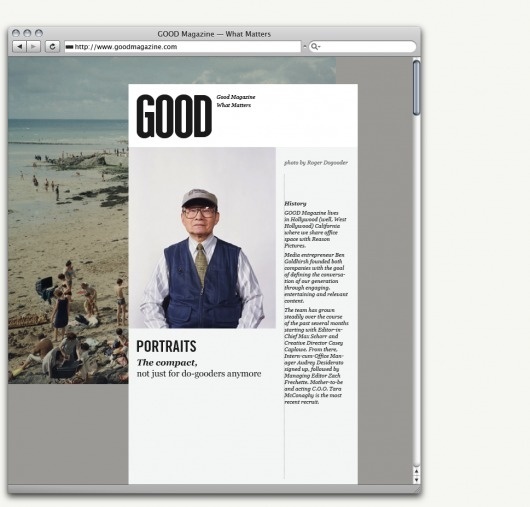Focus the address bar showing goodmagazine.com

pos(183,46)
